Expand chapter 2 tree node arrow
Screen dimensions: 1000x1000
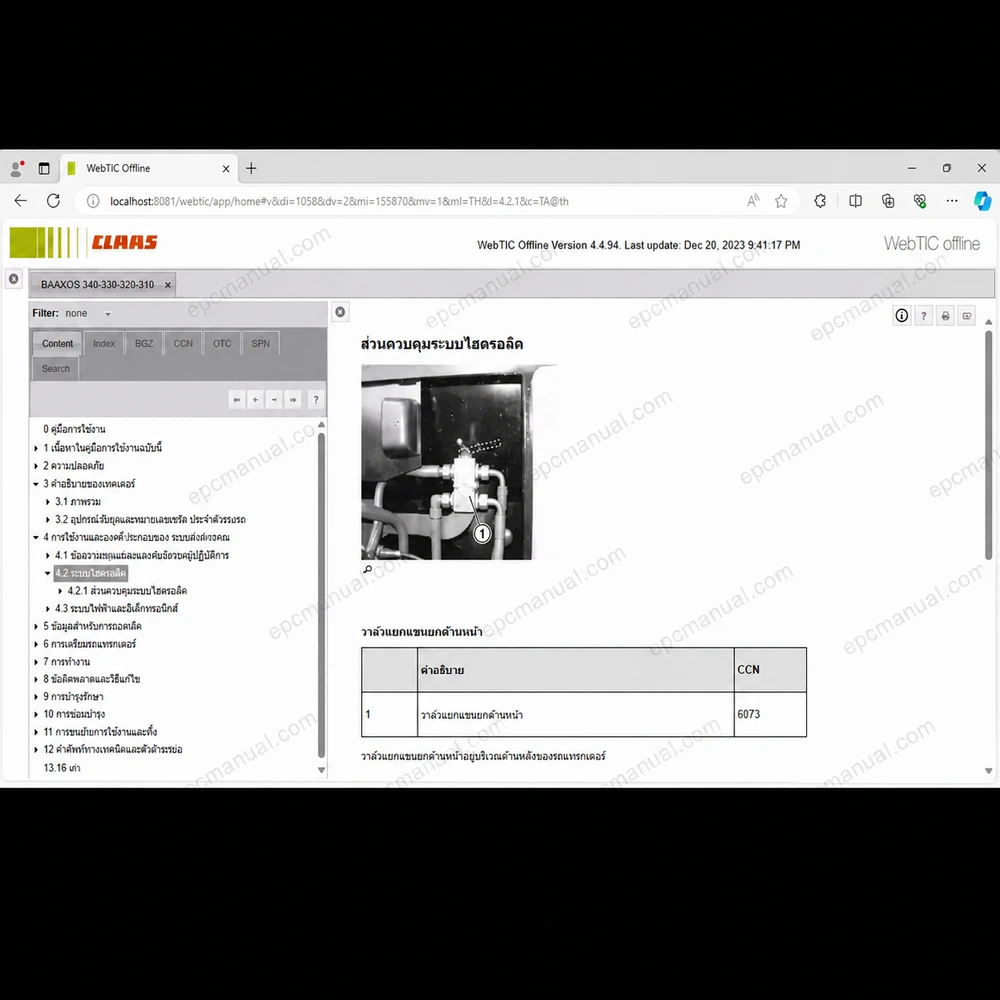tap(36, 466)
